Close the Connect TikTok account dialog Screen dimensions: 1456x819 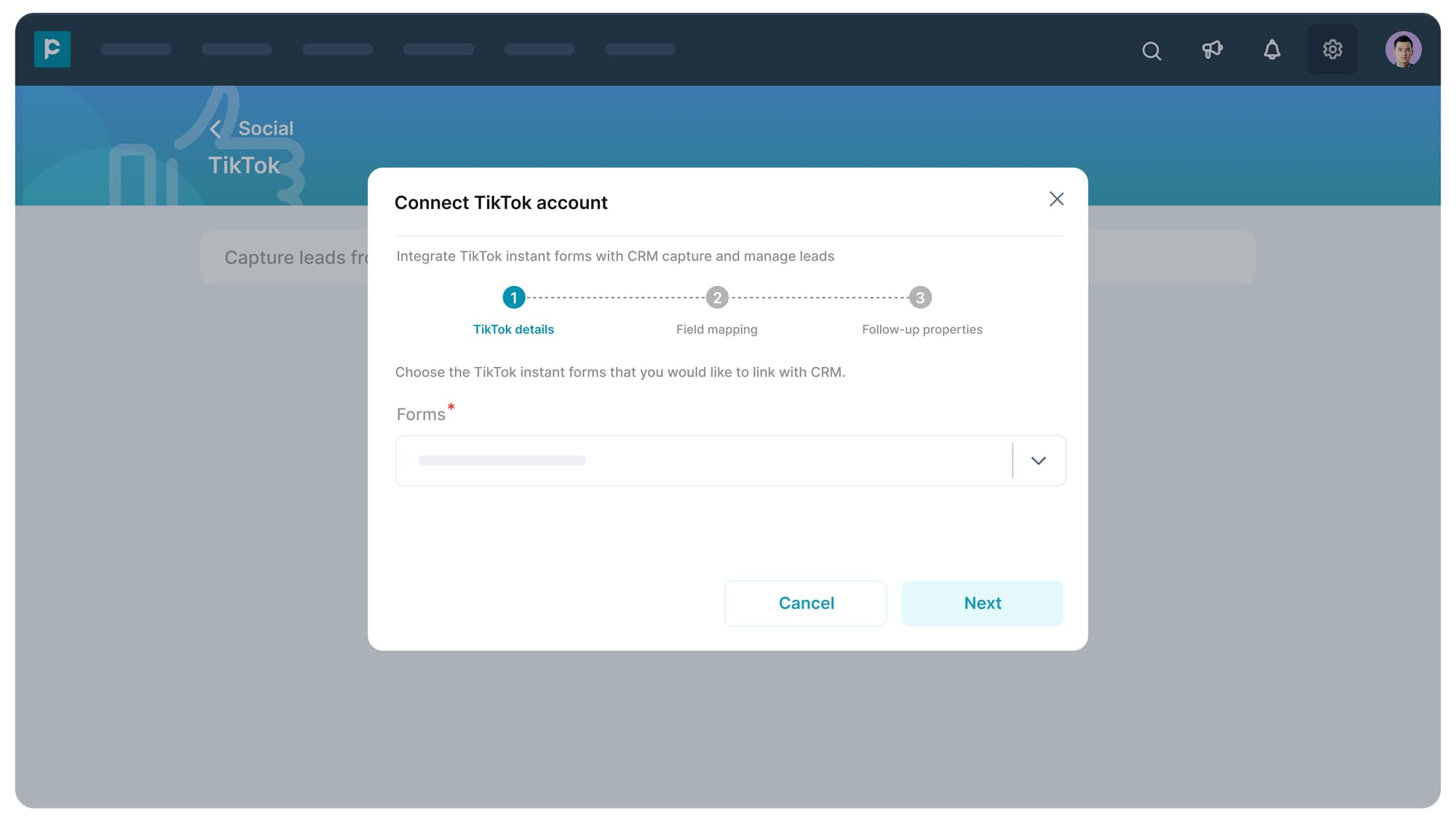point(1056,199)
